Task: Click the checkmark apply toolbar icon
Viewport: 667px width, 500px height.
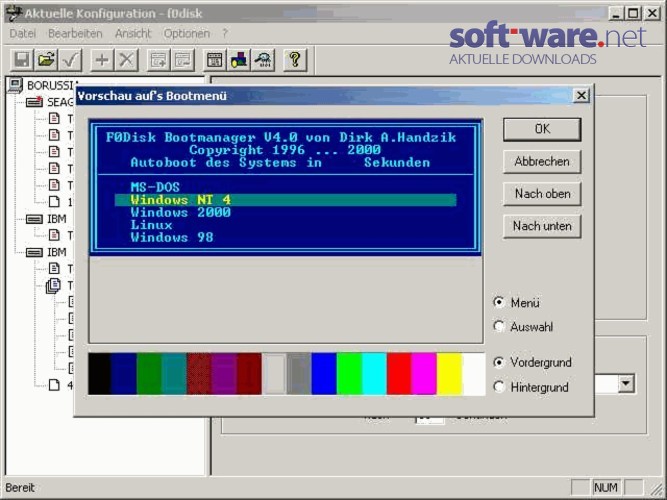Action: tap(70, 60)
